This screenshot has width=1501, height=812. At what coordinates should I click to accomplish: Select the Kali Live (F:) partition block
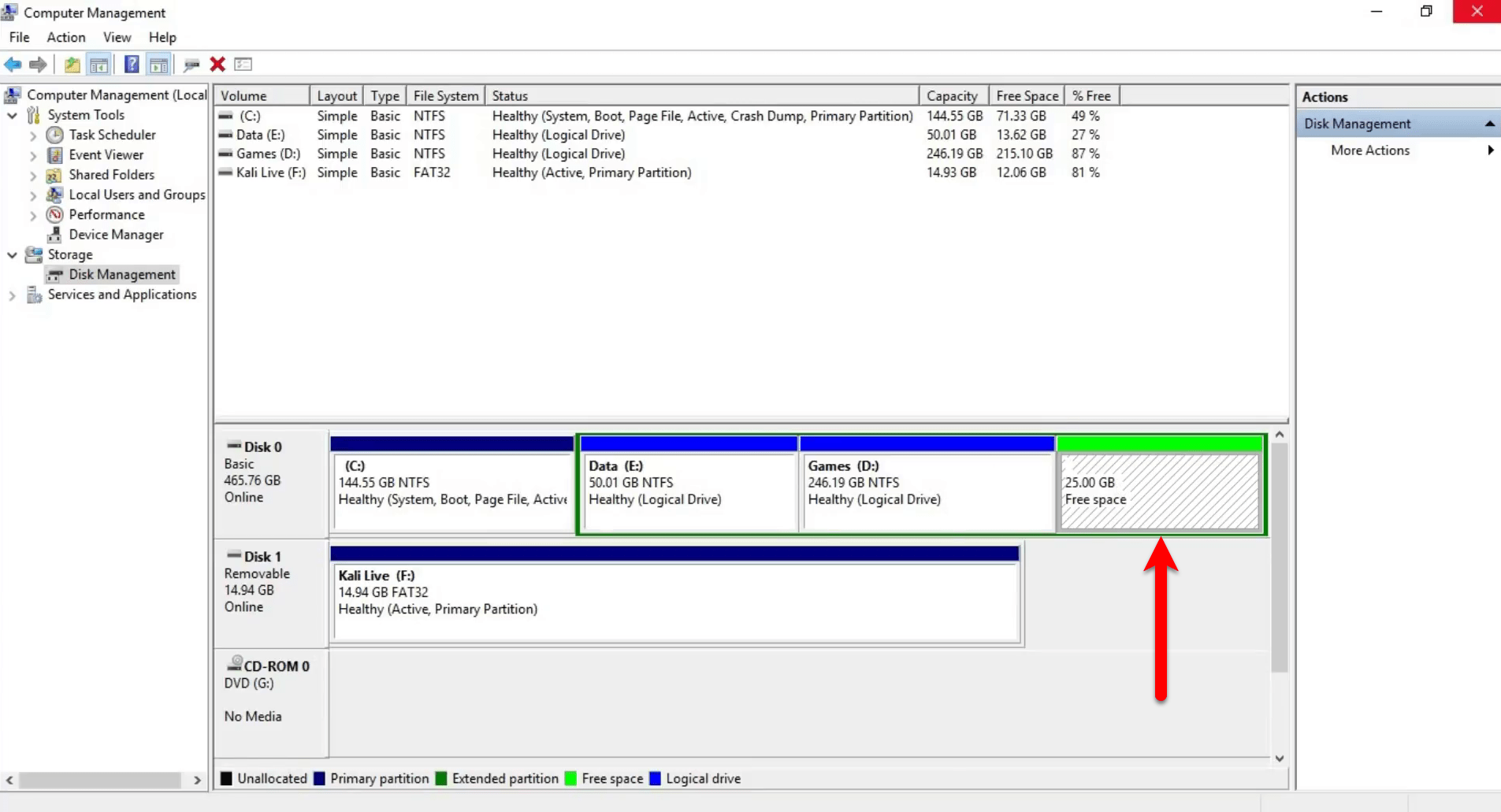(x=675, y=595)
